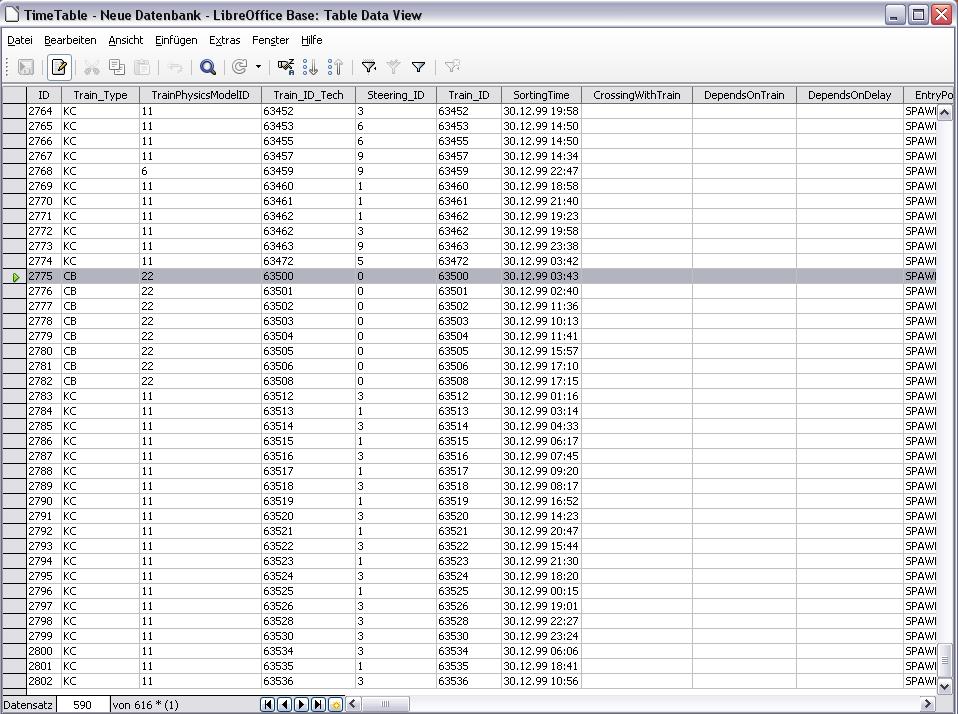The image size is (958, 714).
Task: Go to next record navigation button
Action: point(301,704)
